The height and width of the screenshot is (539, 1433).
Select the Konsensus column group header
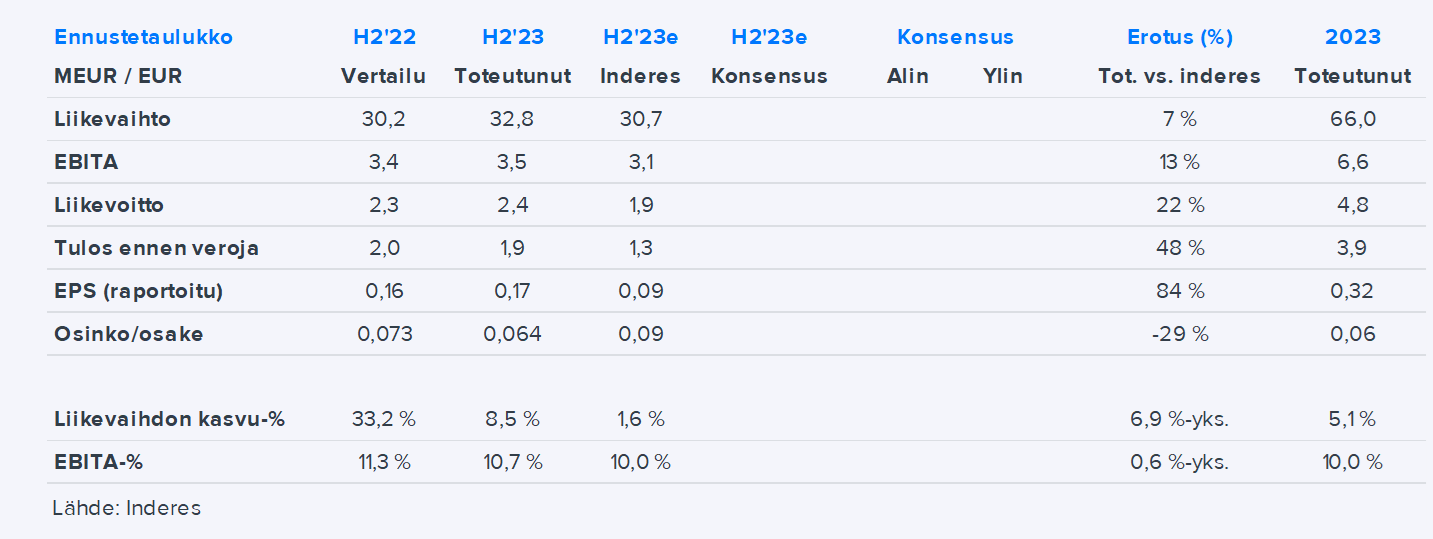[955, 37]
